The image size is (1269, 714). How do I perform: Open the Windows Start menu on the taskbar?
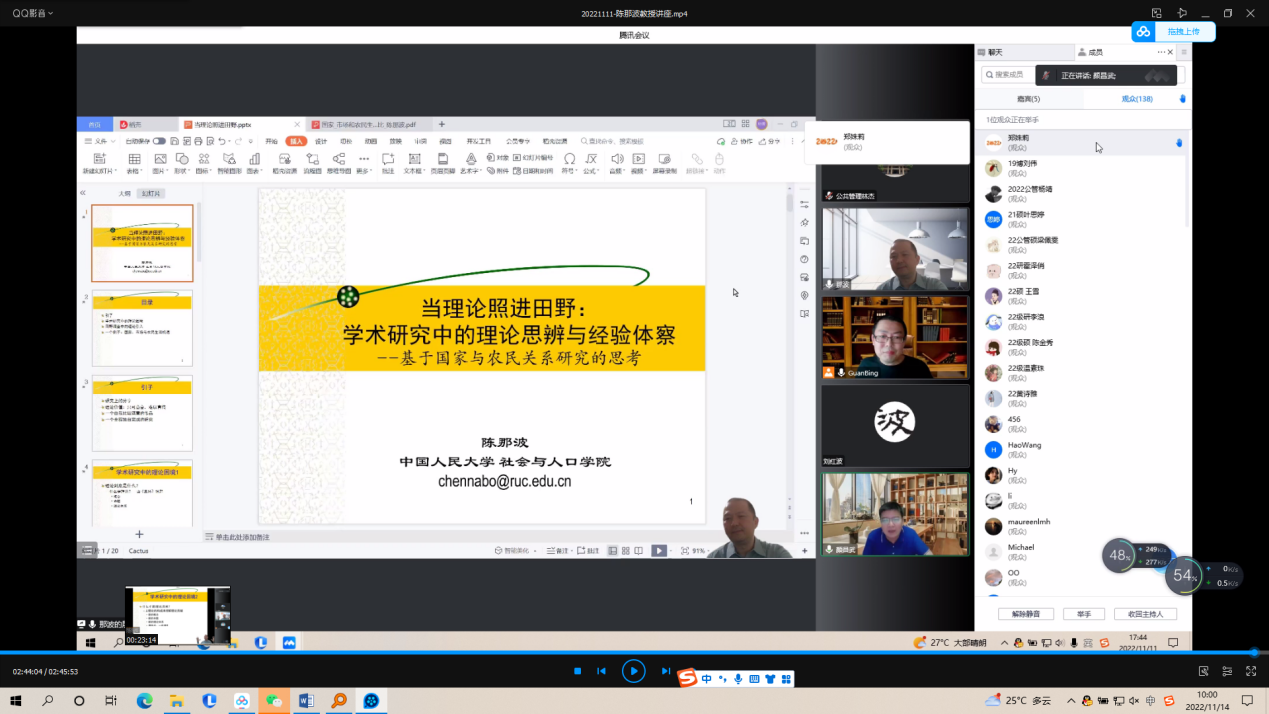15,700
